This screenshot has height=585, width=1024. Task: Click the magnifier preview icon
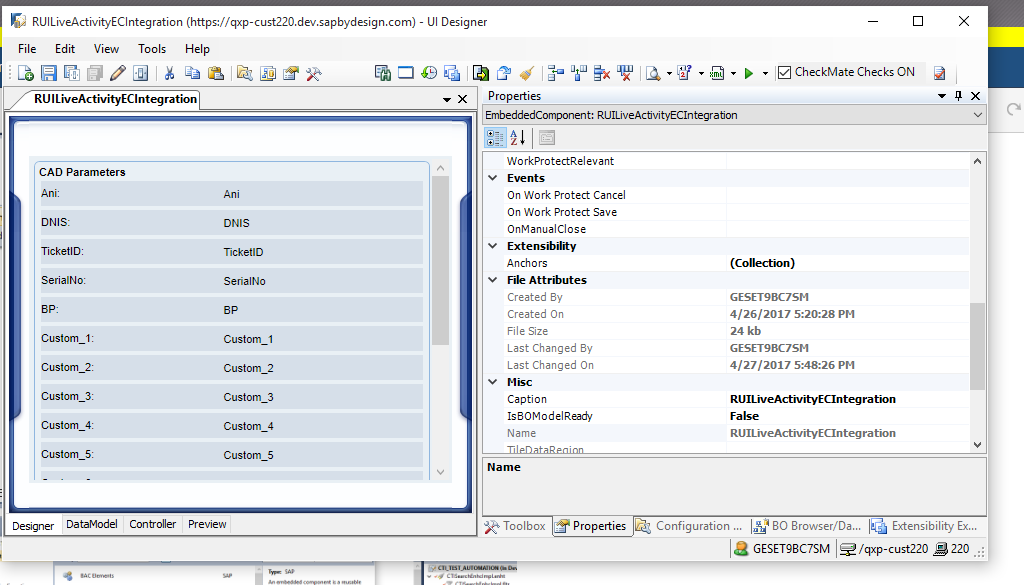(x=652, y=73)
